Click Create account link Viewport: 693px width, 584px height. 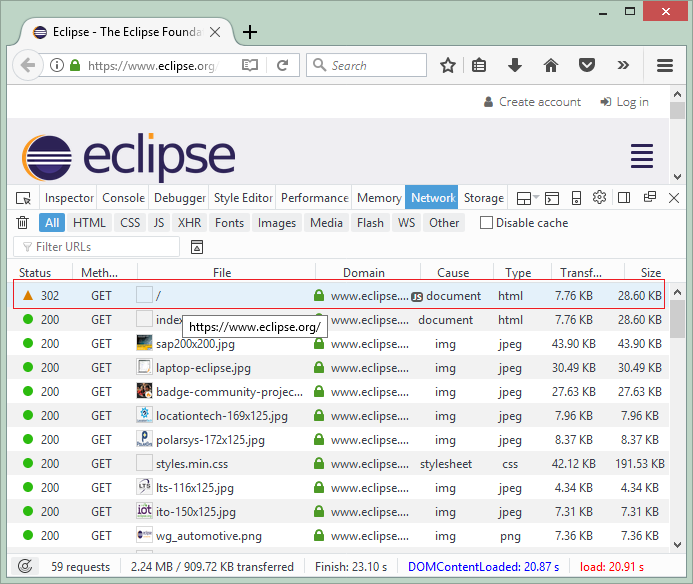pos(533,102)
